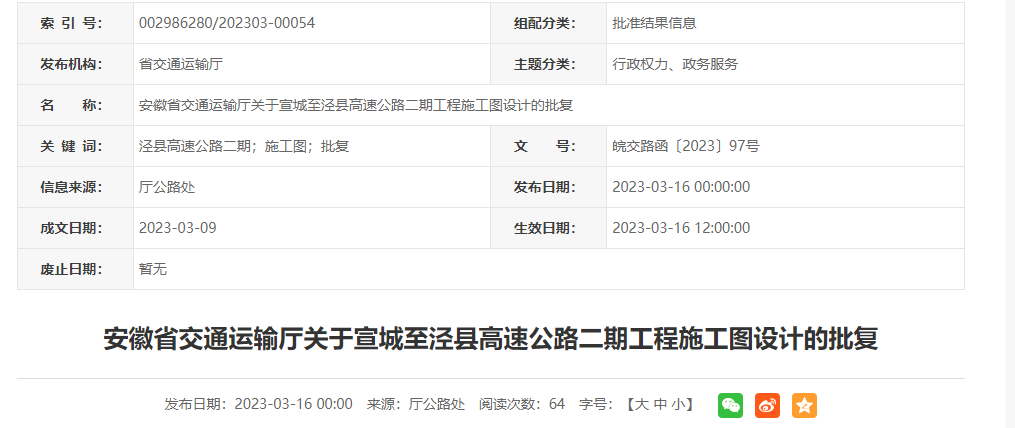The width and height of the screenshot is (1015, 428).
Task: Click the 发布机构 label cell
Action: [75, 64]
